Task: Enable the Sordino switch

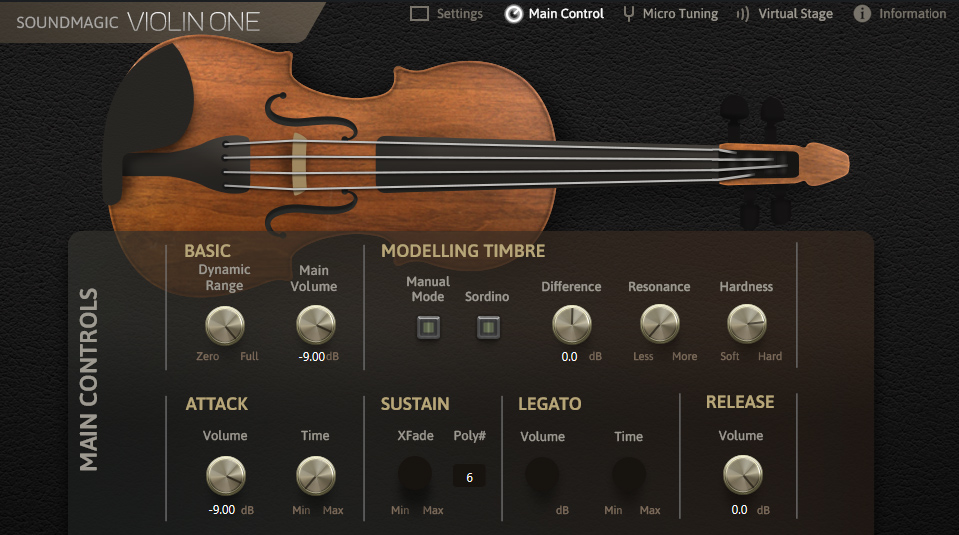Action: [487, 327]
